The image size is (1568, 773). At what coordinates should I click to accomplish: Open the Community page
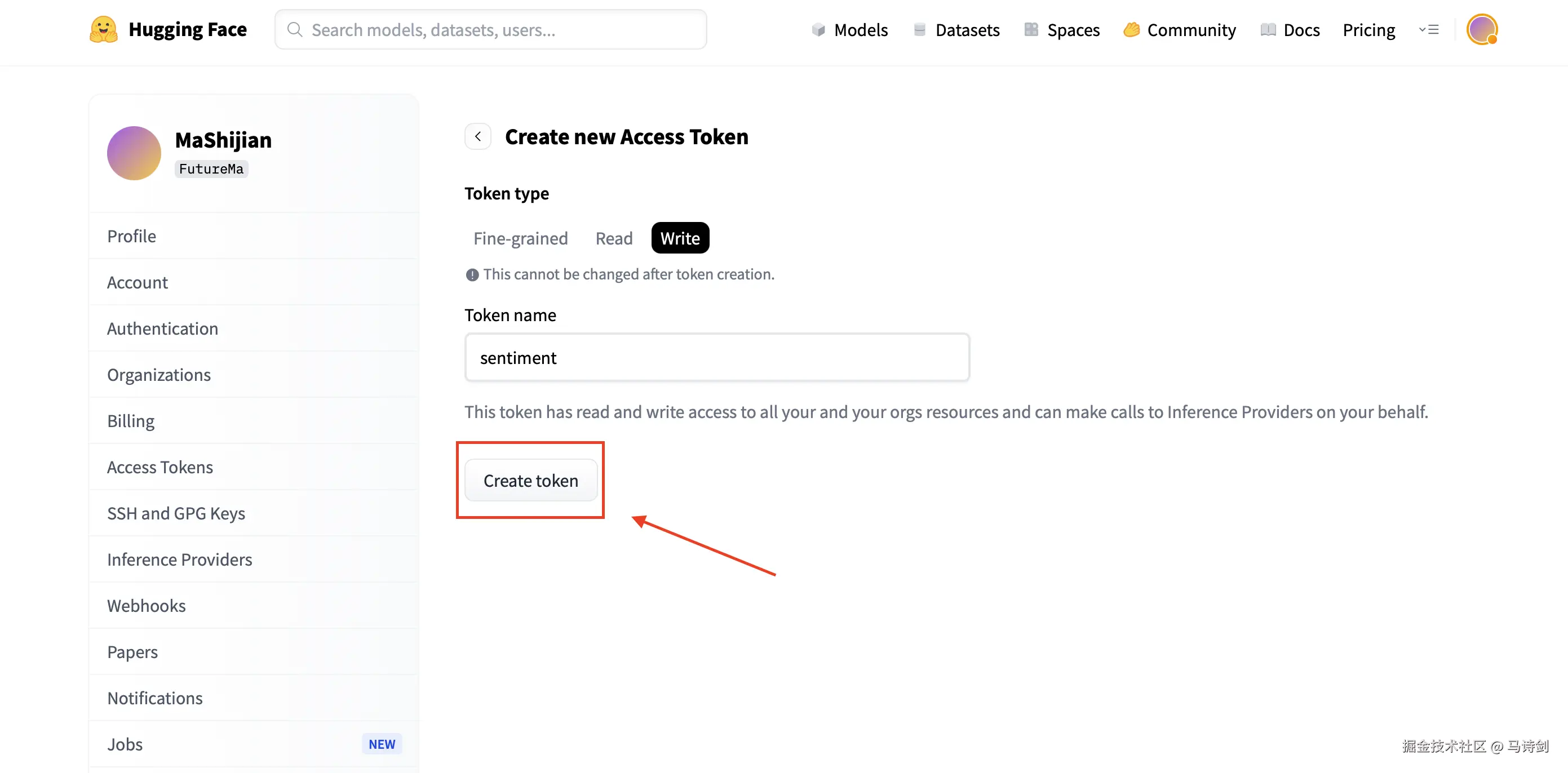(x=1180, y=30)
